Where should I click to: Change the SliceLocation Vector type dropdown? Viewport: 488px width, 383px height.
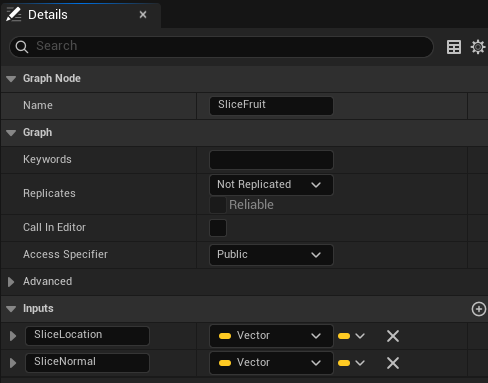point(271,336)
